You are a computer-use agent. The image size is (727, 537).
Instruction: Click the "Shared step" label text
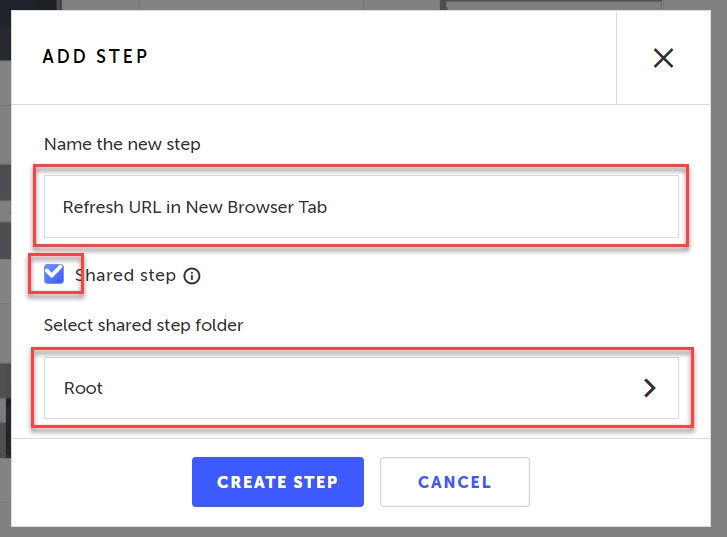(125, 275)
